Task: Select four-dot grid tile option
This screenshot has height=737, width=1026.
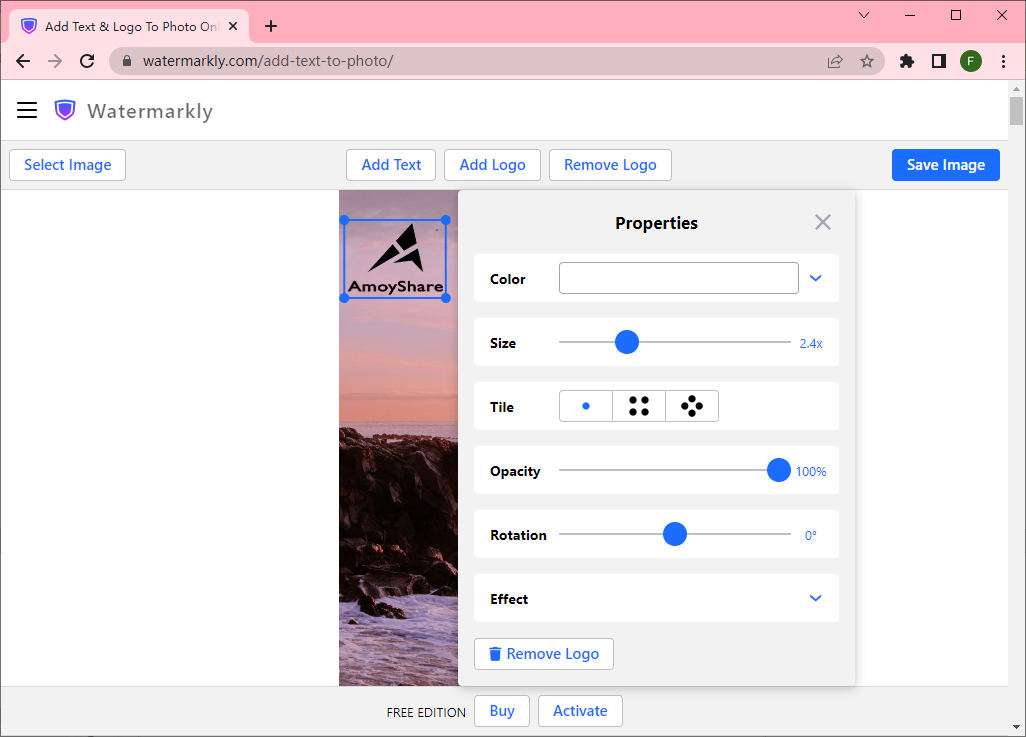Action: click(639, 406)
